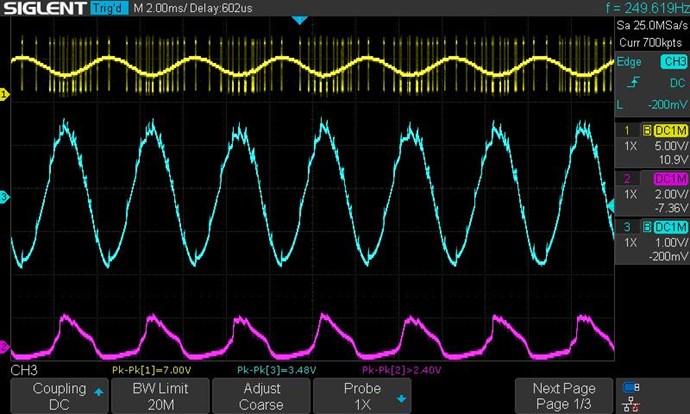Select channel 1 yellow DC1M badge

point(671,130)
